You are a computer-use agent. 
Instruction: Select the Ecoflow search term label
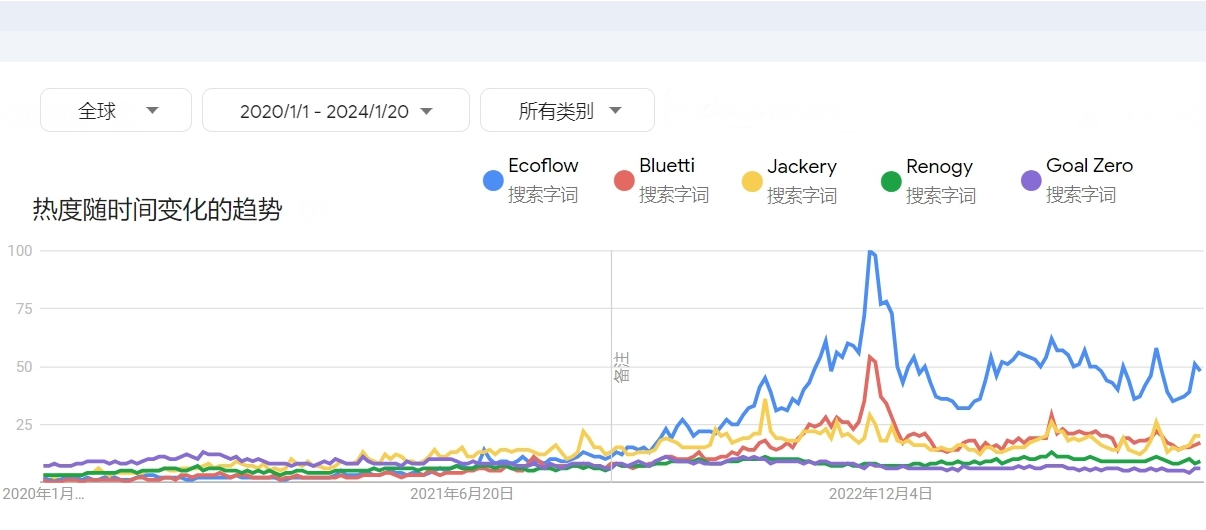tap(543, 166)
